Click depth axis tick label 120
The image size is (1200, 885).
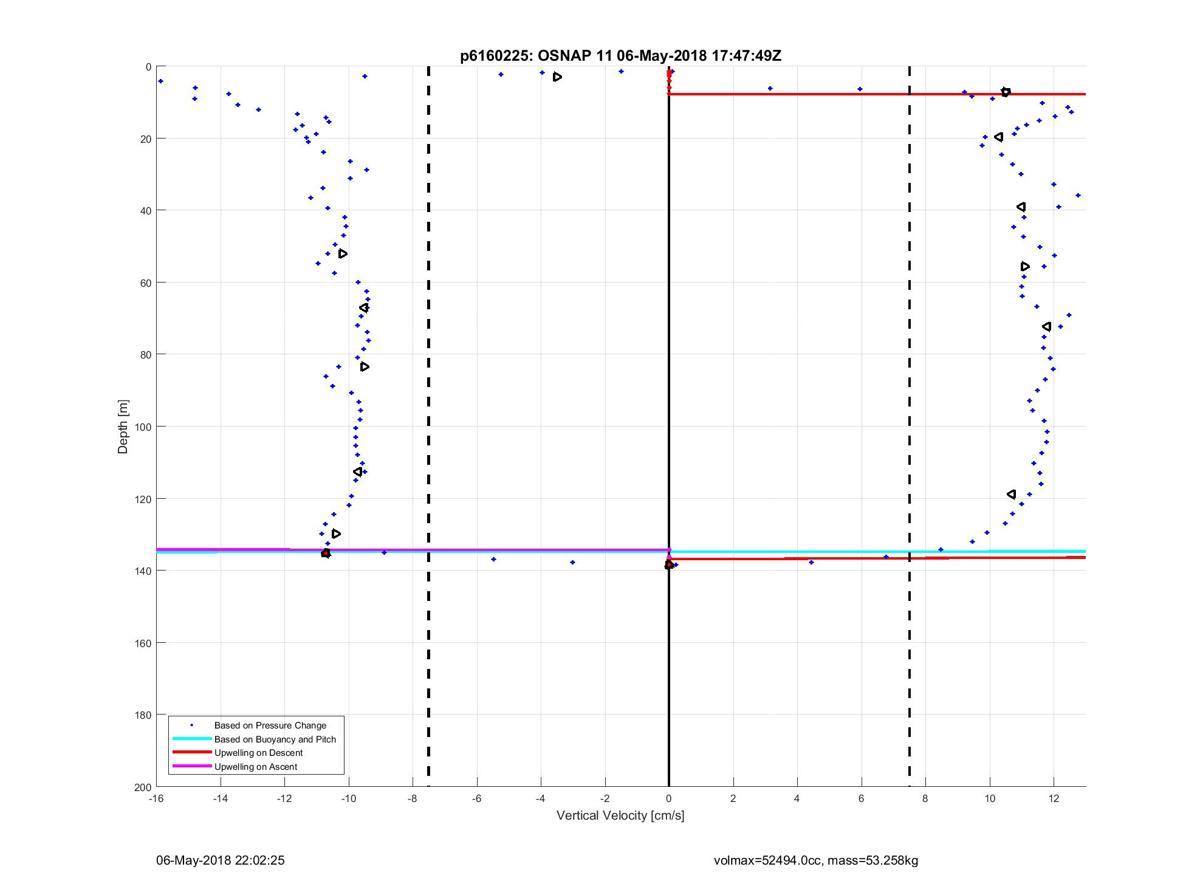(x=142, y=499)
